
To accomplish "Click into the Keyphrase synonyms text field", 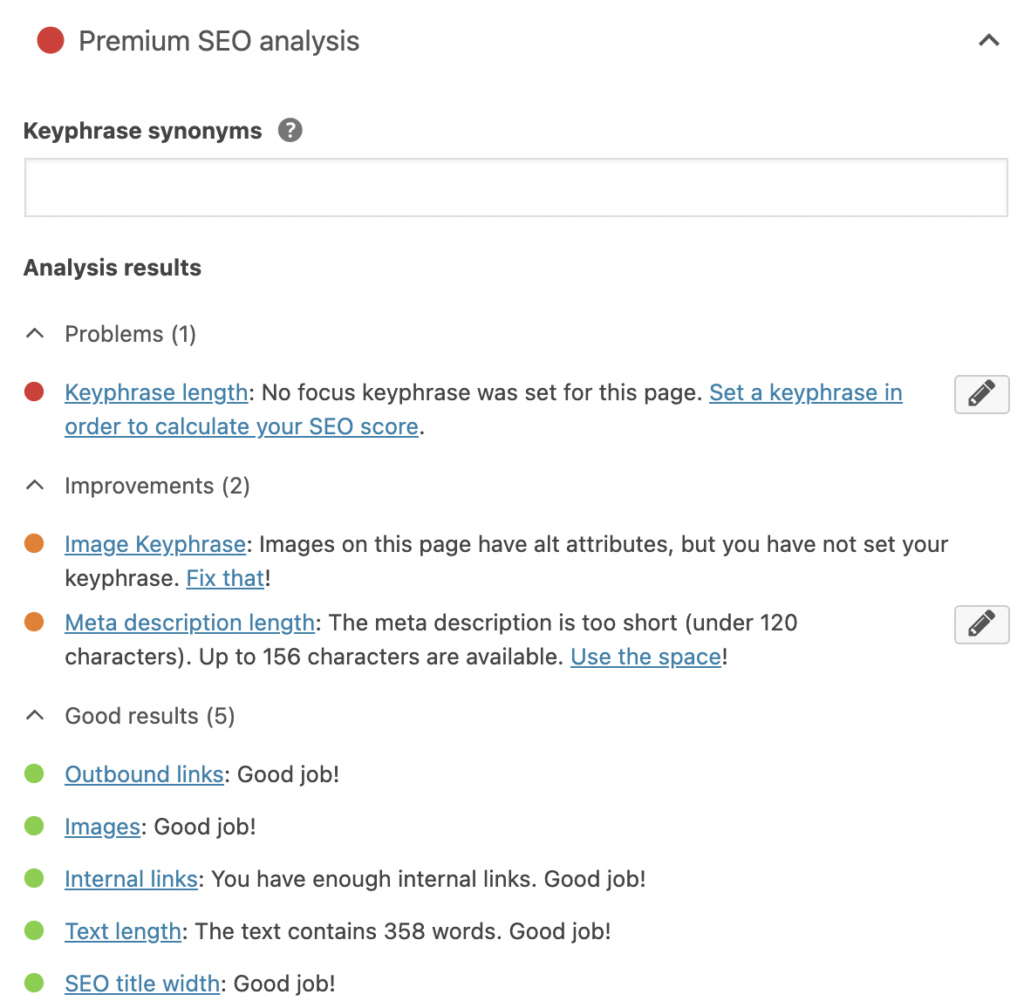I will (515, 188).
